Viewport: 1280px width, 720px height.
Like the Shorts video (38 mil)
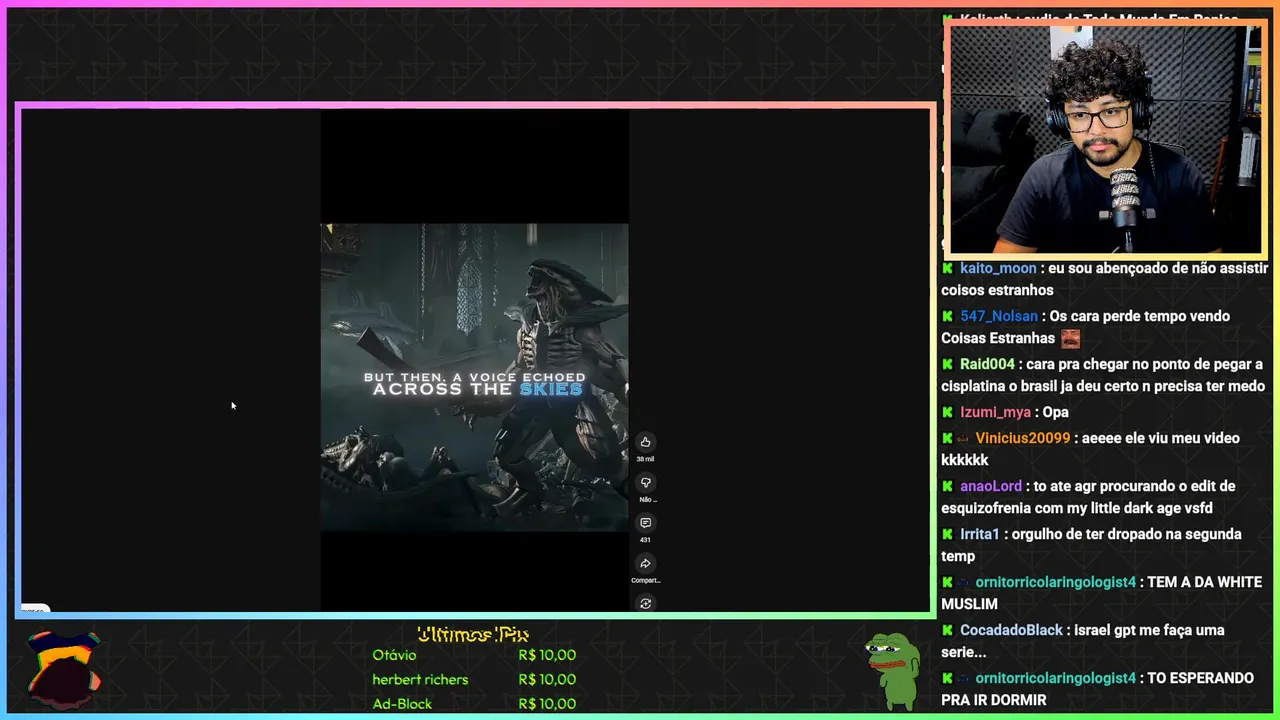(645, 442)
